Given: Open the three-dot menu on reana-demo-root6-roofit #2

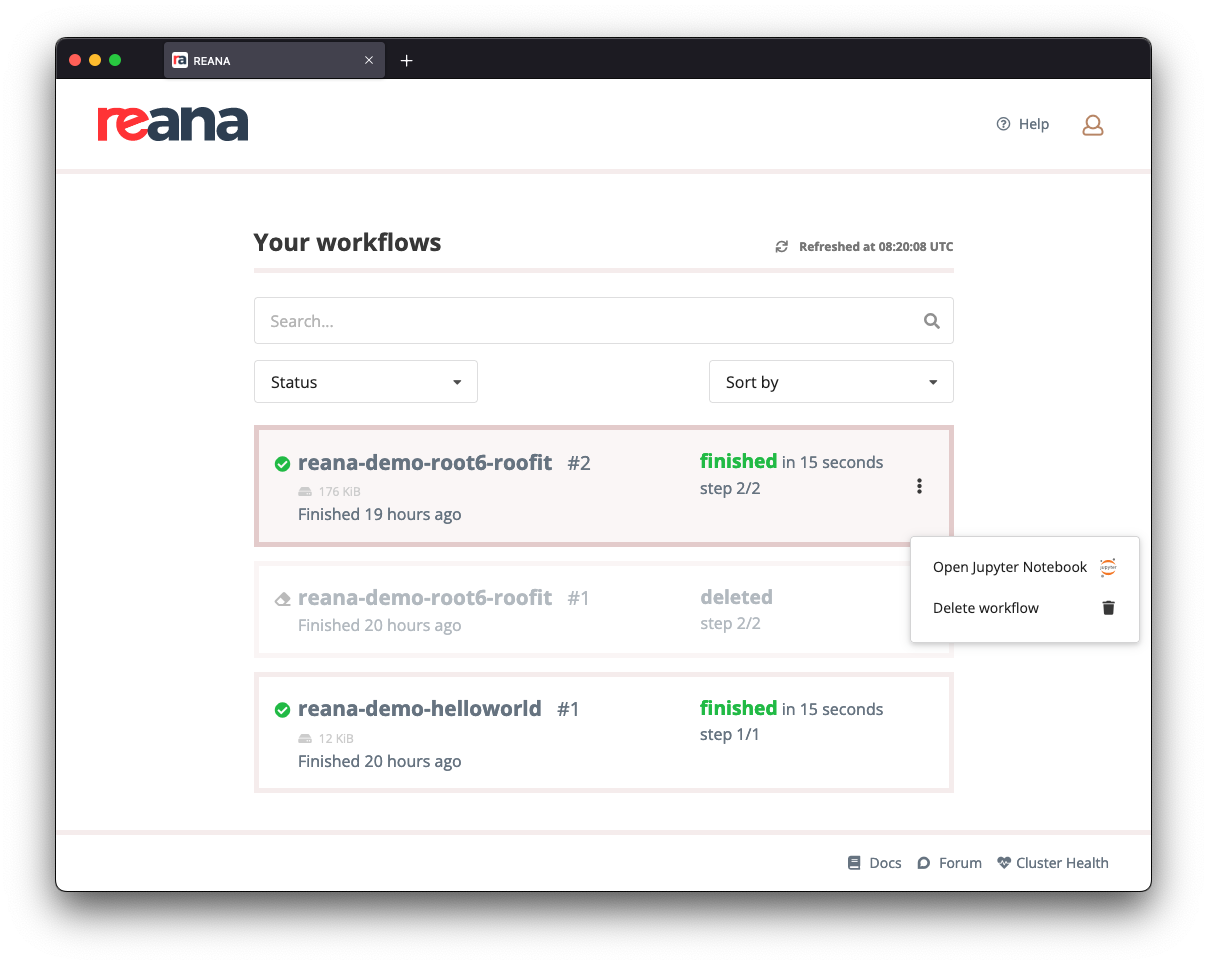Looking at the screenshot, I should click(919, 485).
